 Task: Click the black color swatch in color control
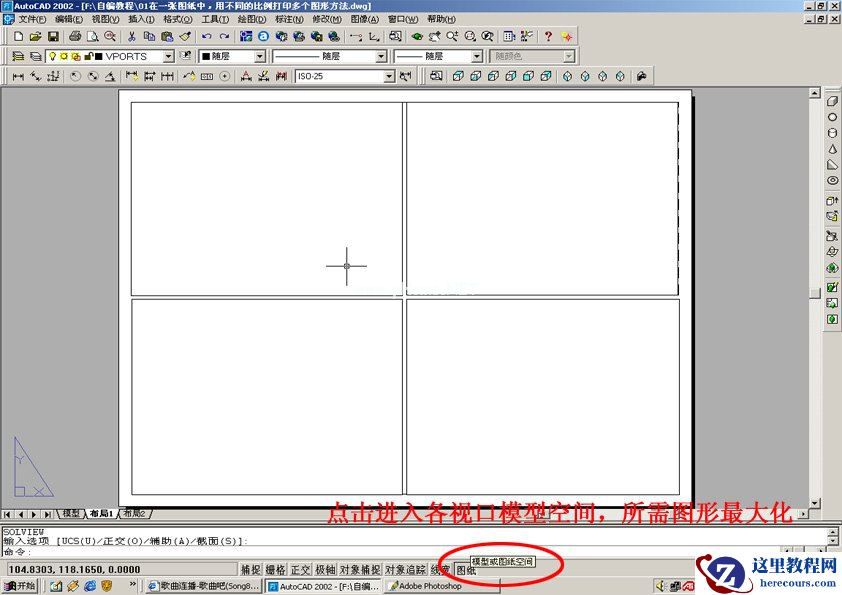point(206,56)
